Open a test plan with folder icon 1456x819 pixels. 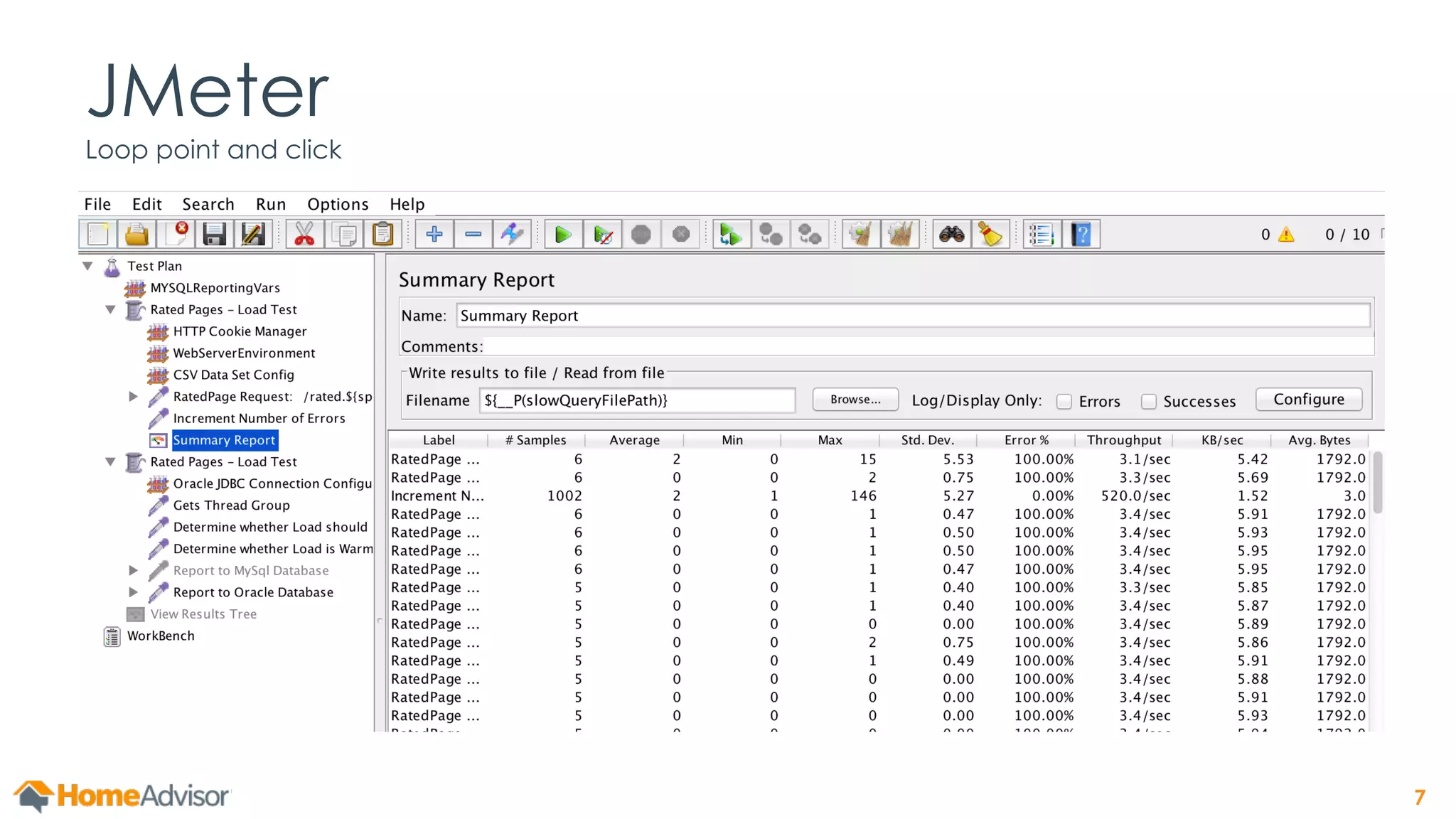pyautogui.click(x=136, y=234)
